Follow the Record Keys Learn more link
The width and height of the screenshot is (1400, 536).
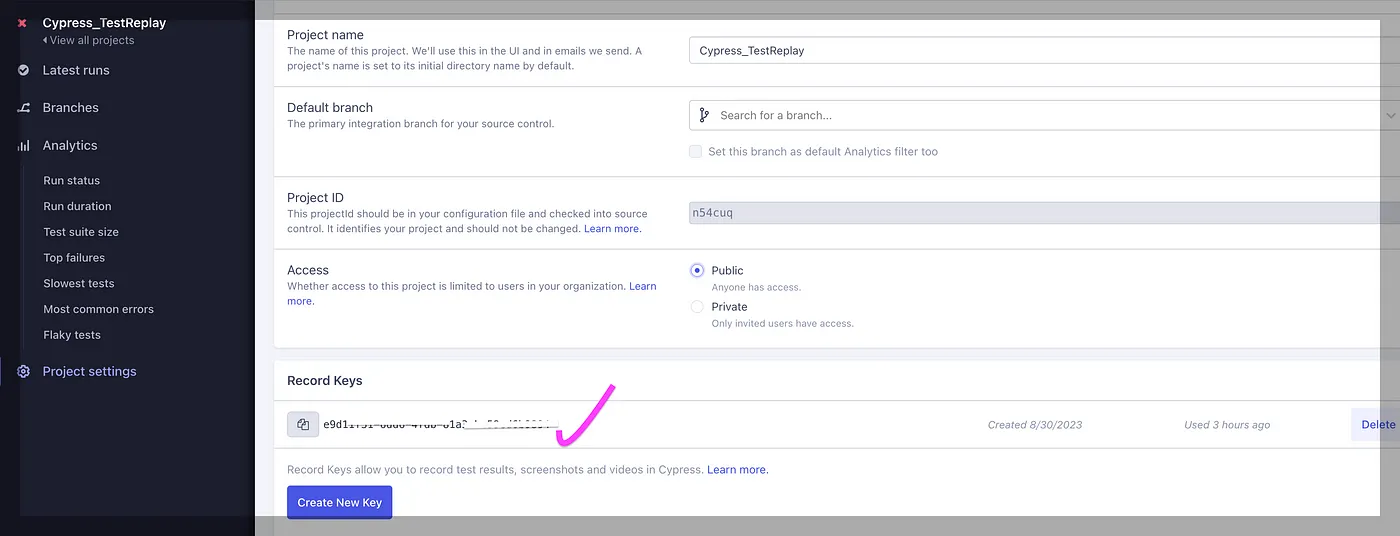click(737, 469)
